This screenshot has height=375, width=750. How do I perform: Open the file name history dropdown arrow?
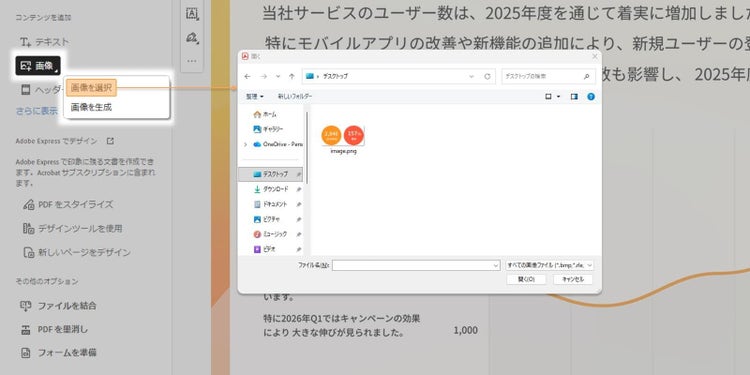click(x=496, y=265)
